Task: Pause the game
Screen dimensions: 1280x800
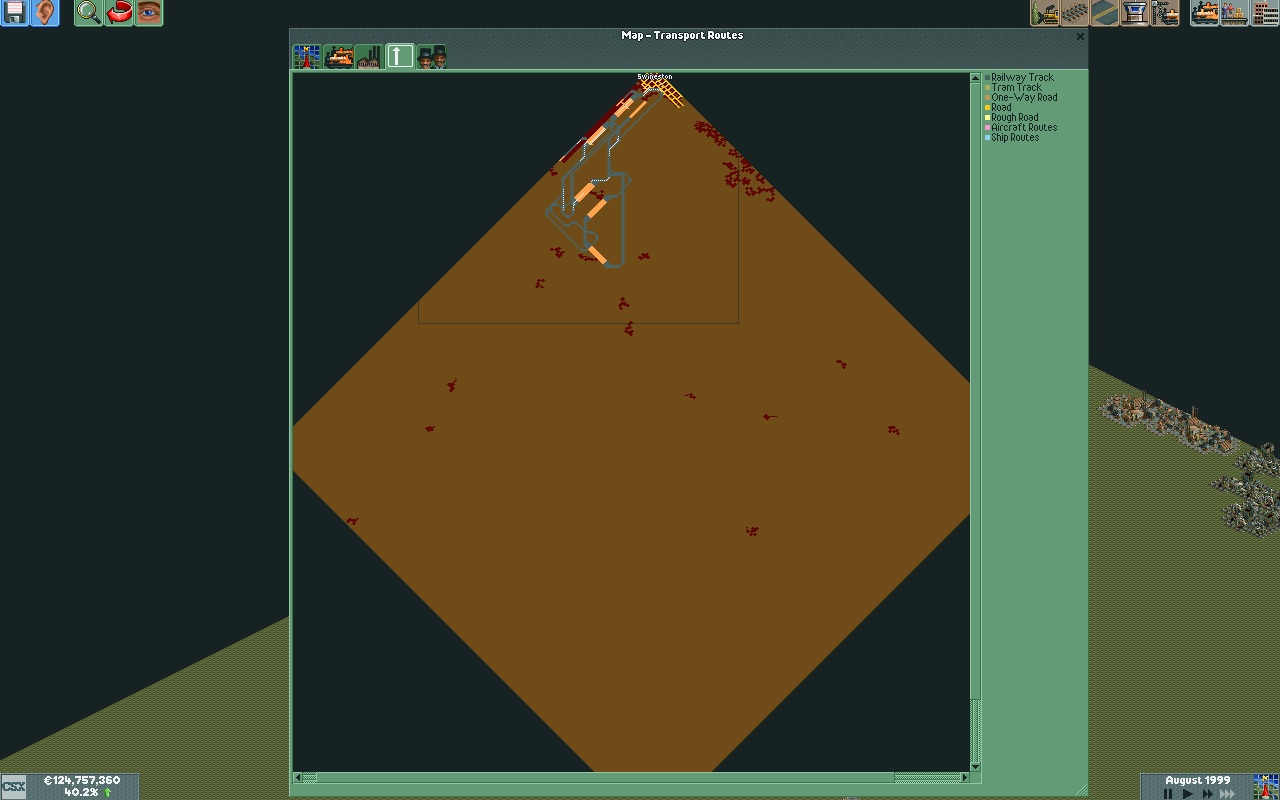Action: click(1167, 794)
